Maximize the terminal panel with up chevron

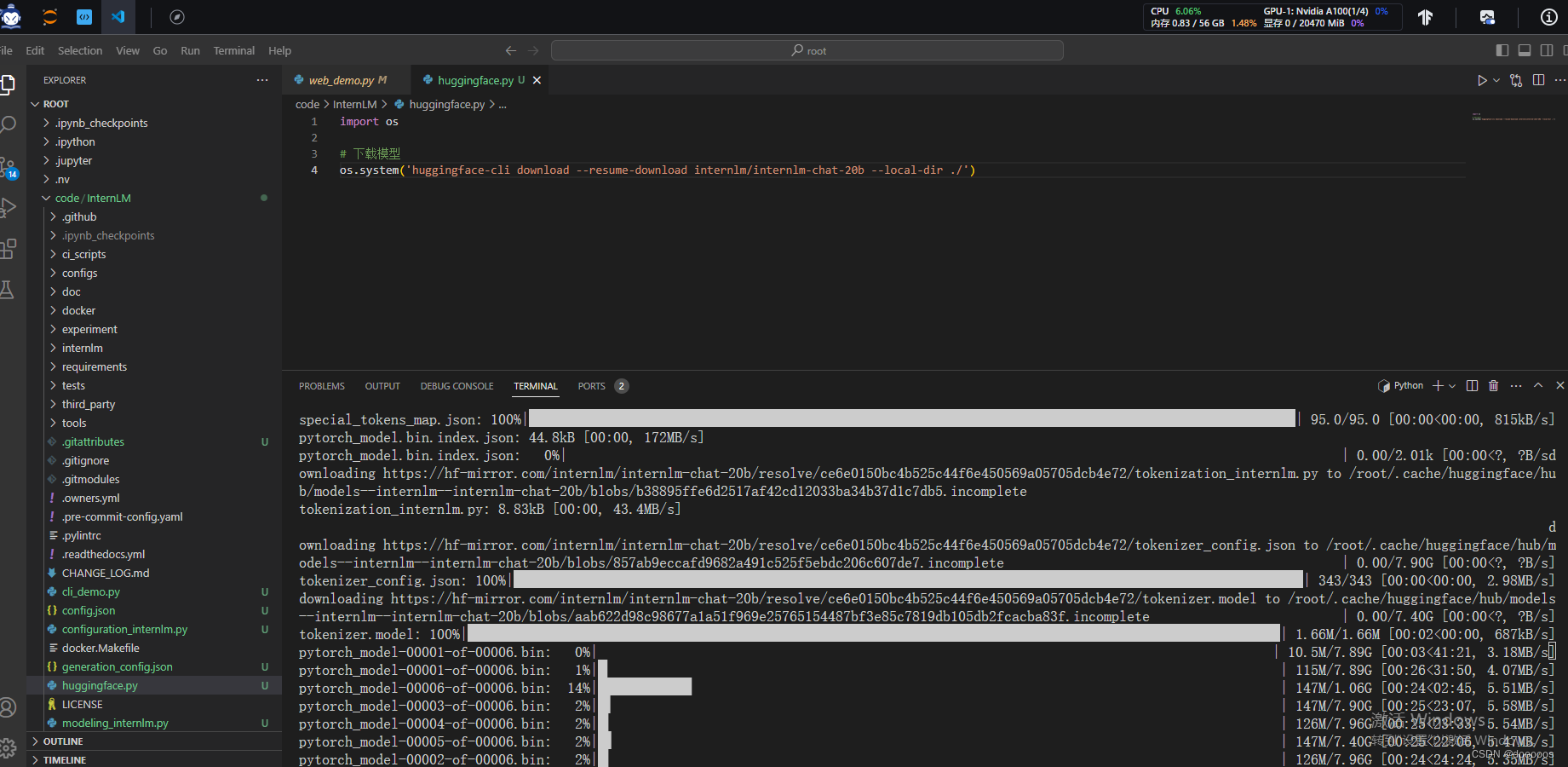tap(1538, 386)
